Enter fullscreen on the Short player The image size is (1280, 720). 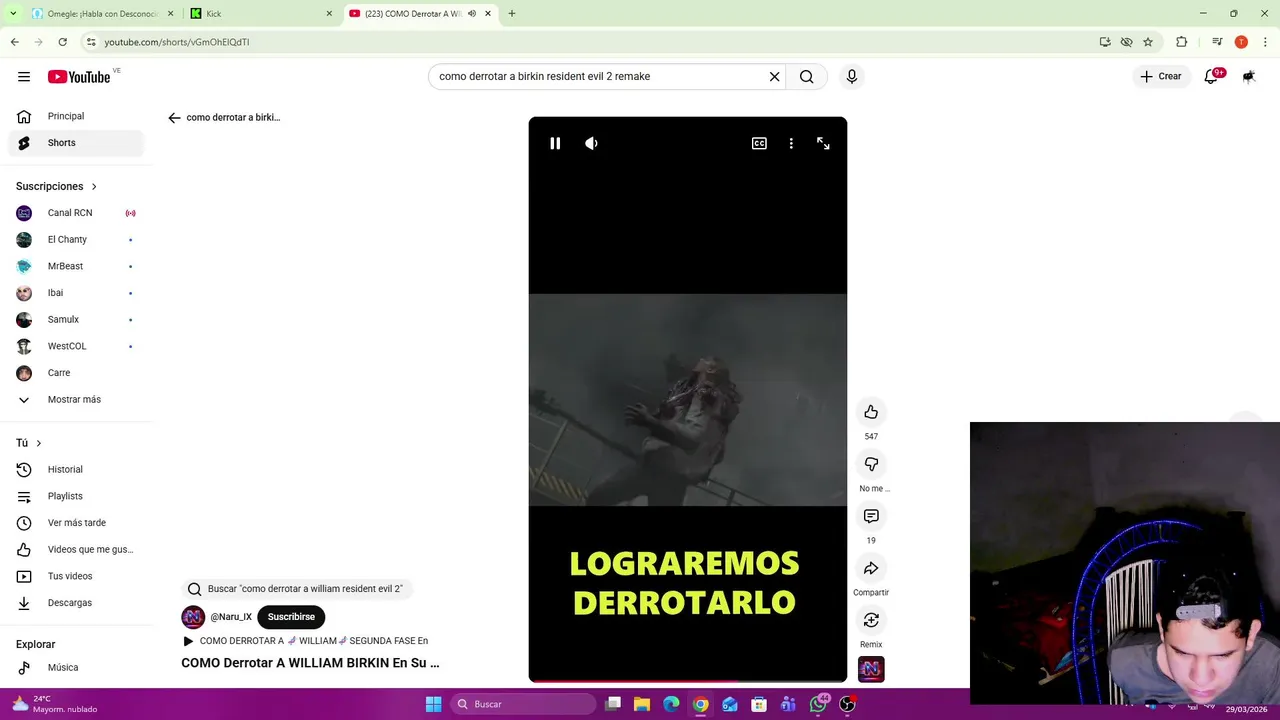823,143
